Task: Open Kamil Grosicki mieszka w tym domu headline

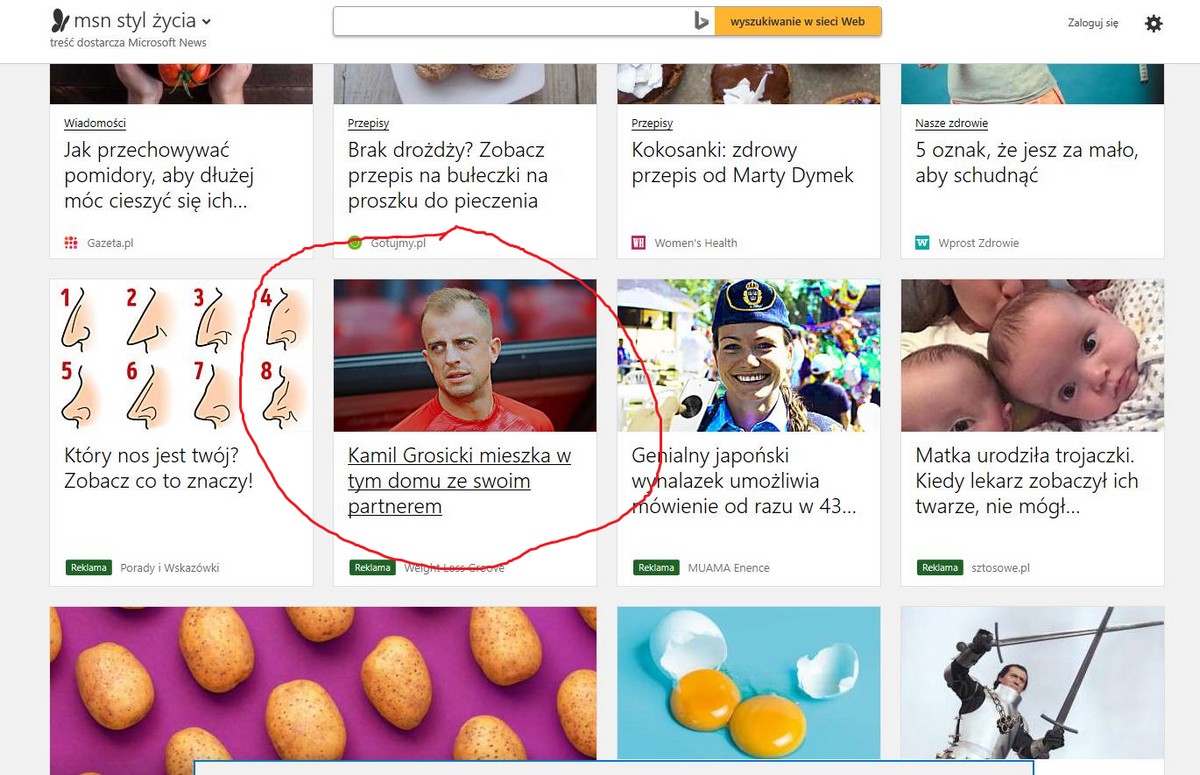Action: pyautogui.click(x=460, y=481)
